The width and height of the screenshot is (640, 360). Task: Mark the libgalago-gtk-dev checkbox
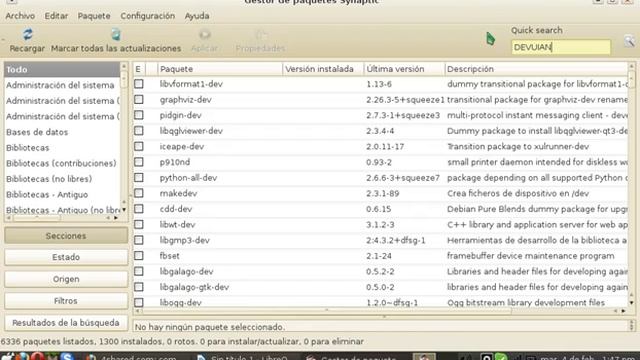pyautogui.click(x=139, y=287)
